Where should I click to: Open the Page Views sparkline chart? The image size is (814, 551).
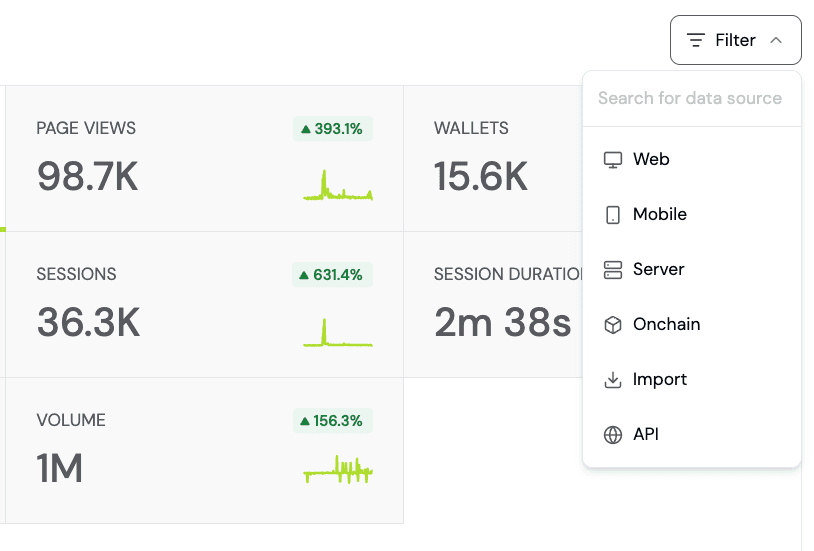(x=338, y=185)
